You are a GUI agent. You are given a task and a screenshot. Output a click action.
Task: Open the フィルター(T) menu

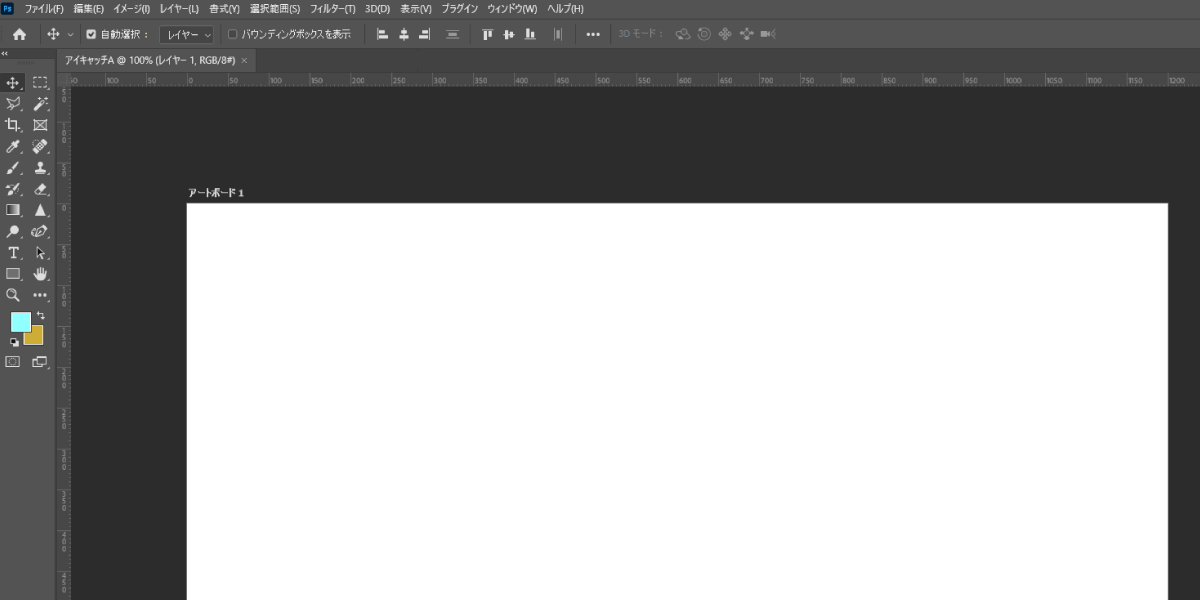[x=333, y=8]
